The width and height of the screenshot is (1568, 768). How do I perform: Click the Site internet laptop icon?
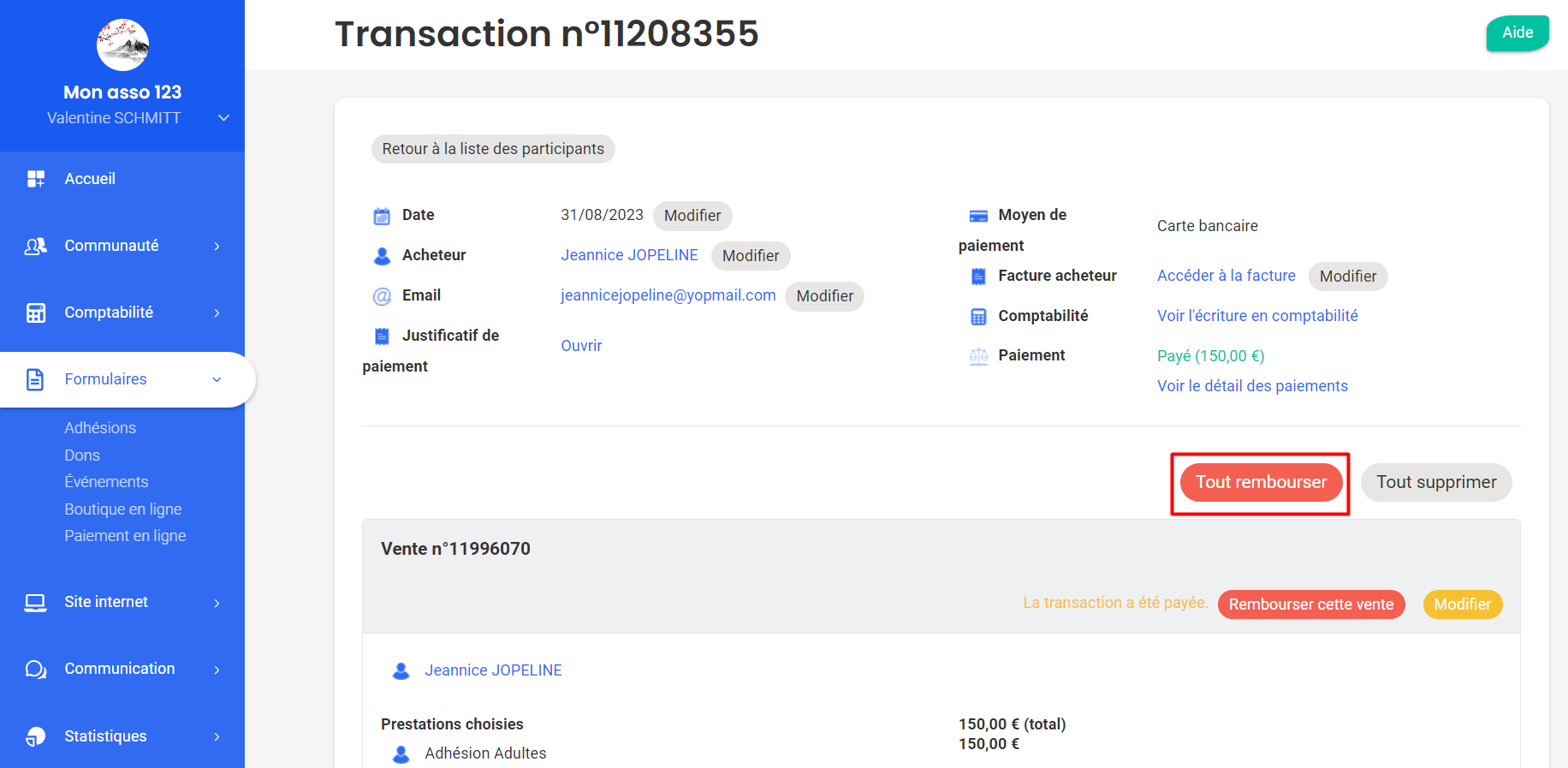(36, 603)
